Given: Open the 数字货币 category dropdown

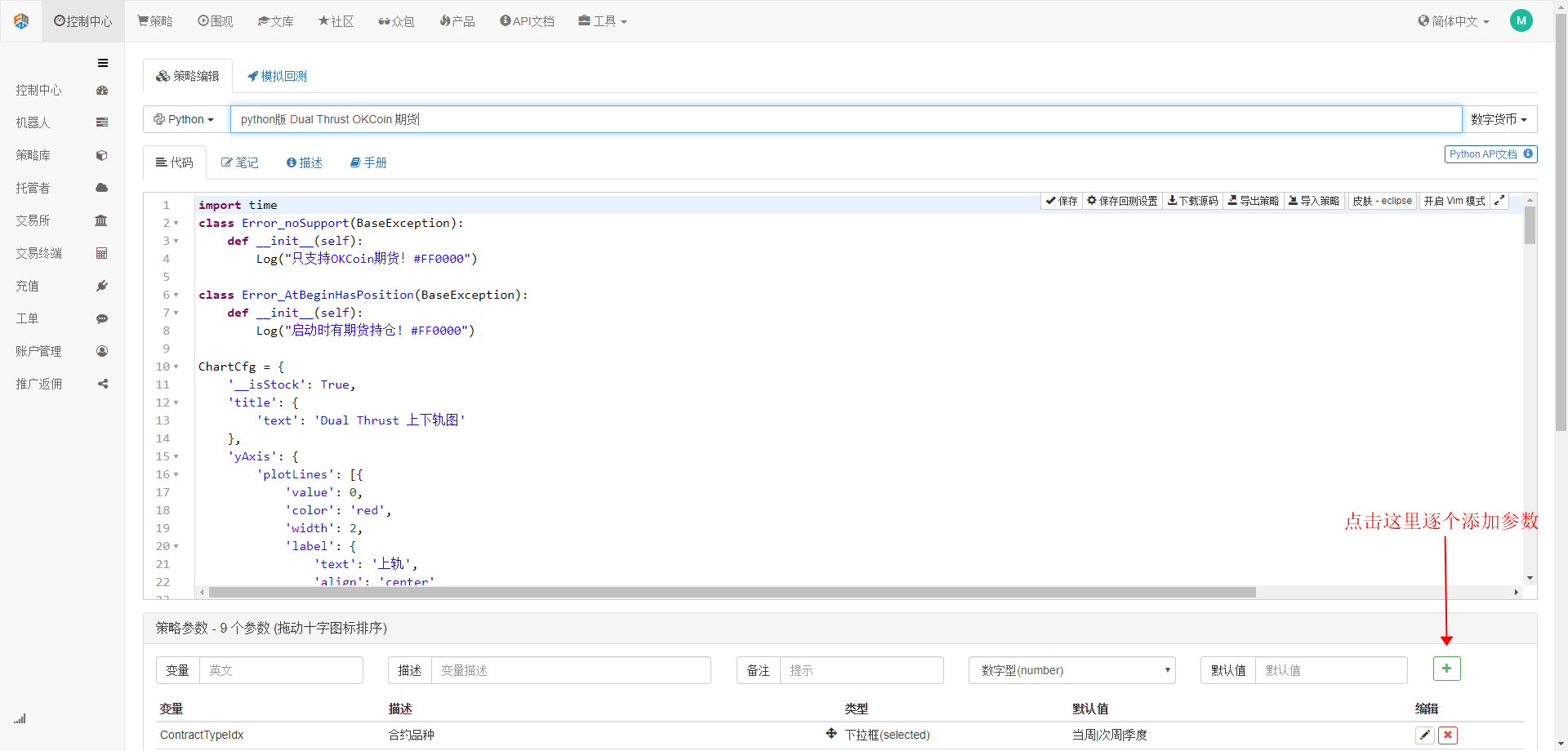Looking at the screenshot, I should [1499, 119].
